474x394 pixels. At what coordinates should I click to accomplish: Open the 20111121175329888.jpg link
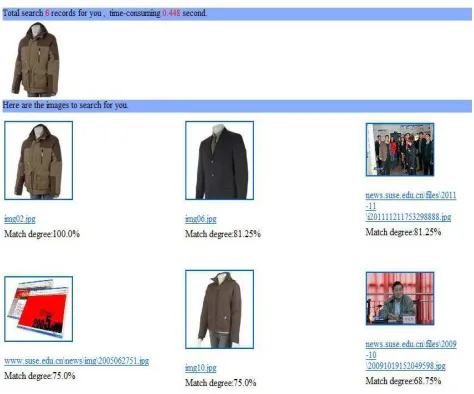pos(411,206)
